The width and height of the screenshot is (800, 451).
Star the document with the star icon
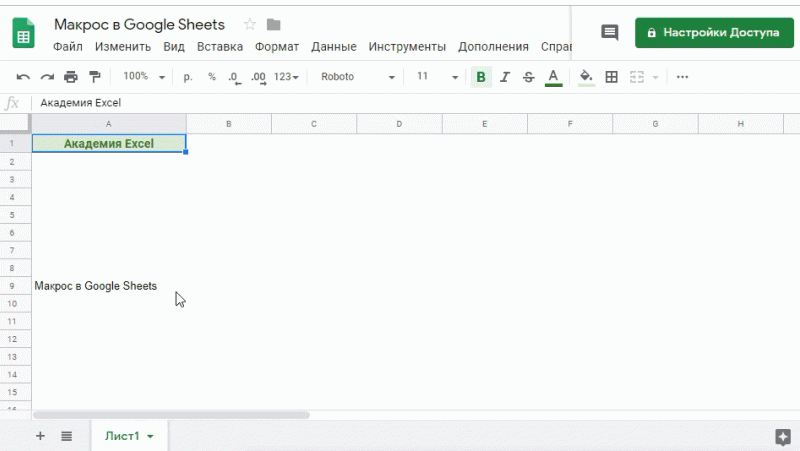point(249,24)
